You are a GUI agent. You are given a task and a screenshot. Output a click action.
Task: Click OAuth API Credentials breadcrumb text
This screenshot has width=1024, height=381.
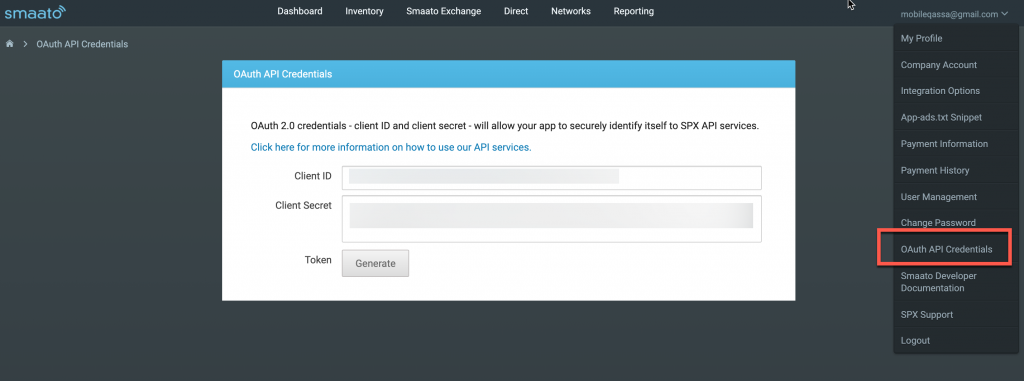click(82, 44)
